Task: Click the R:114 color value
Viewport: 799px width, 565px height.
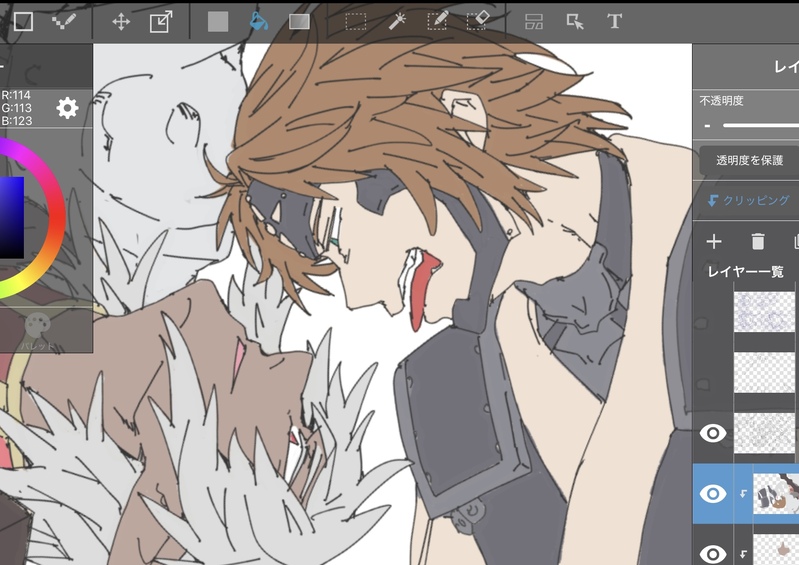Action: tap(16, 95)
